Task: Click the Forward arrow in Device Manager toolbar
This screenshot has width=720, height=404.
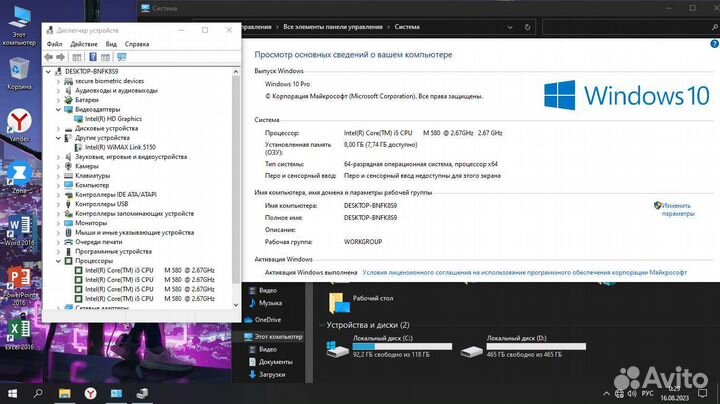Action: (60, 57)
